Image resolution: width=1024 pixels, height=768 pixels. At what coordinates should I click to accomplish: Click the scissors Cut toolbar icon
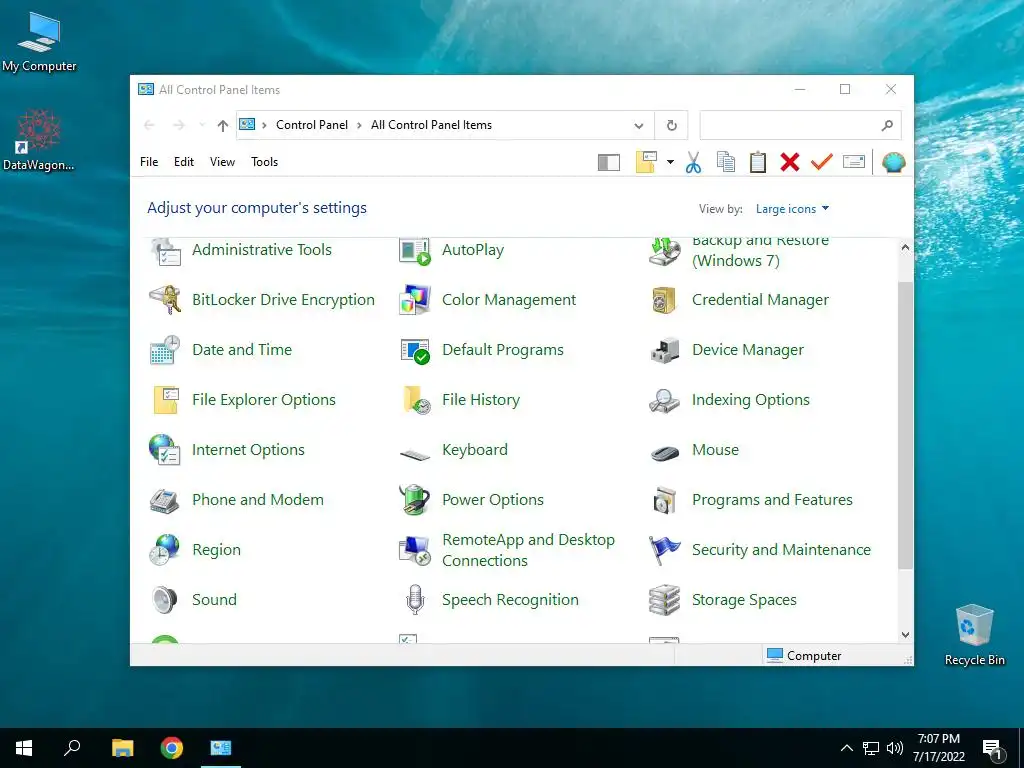[x=694, y=162]
